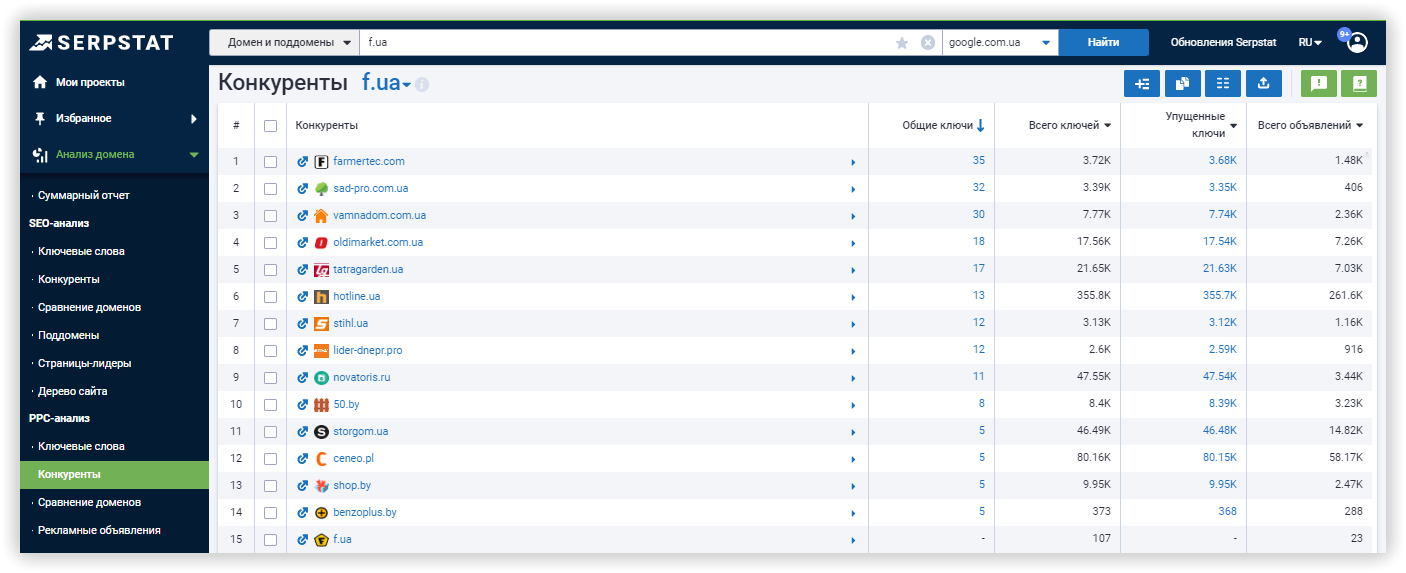Click the add-filter blue toolbar button
1406x573 pixels.
pyautogui.click(x=1142, y=84)
